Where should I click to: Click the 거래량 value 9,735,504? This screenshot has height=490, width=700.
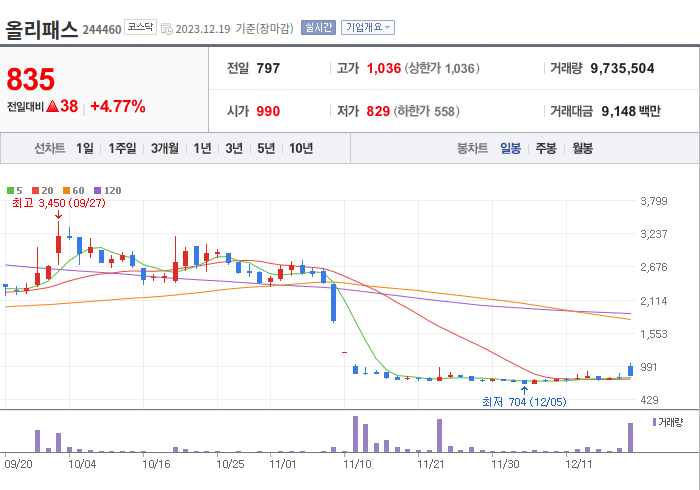pyautogui.click(x=622, y=68)
